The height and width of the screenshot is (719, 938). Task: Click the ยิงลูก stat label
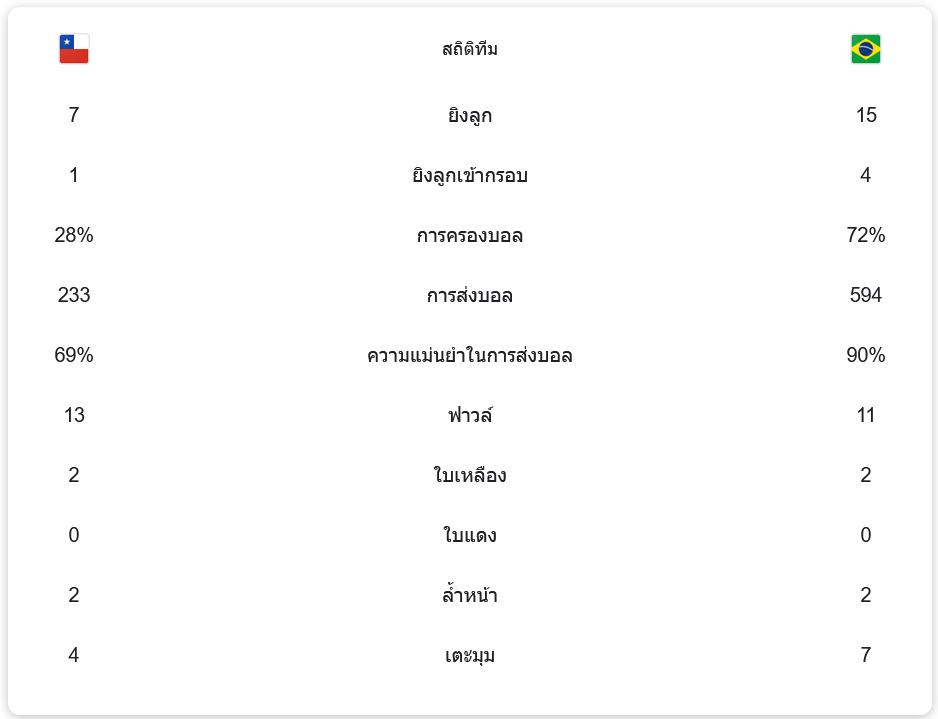[469, 116]
